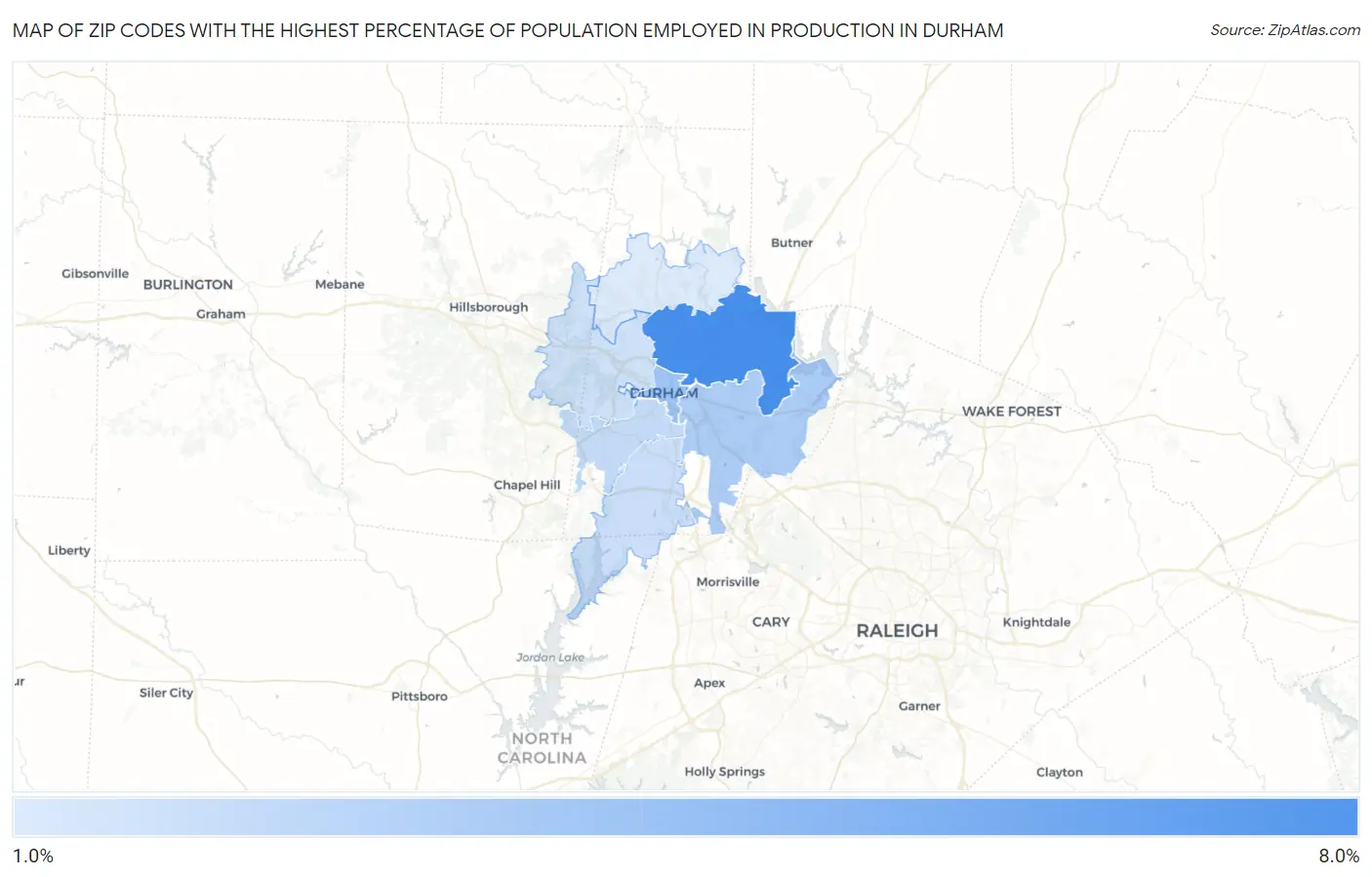Click the Pittsboro label
The height and width of the screenshot is (877, 1372).
[420, 697]
